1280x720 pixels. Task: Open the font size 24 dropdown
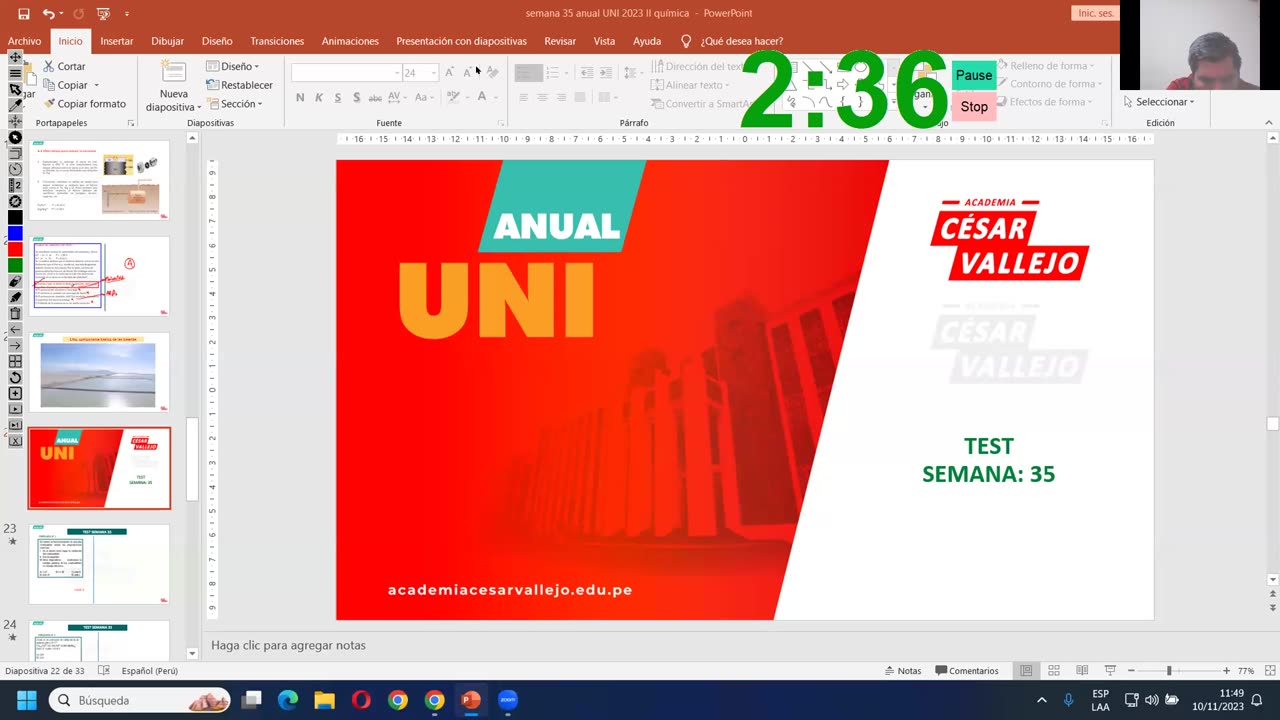coord(433,73)
